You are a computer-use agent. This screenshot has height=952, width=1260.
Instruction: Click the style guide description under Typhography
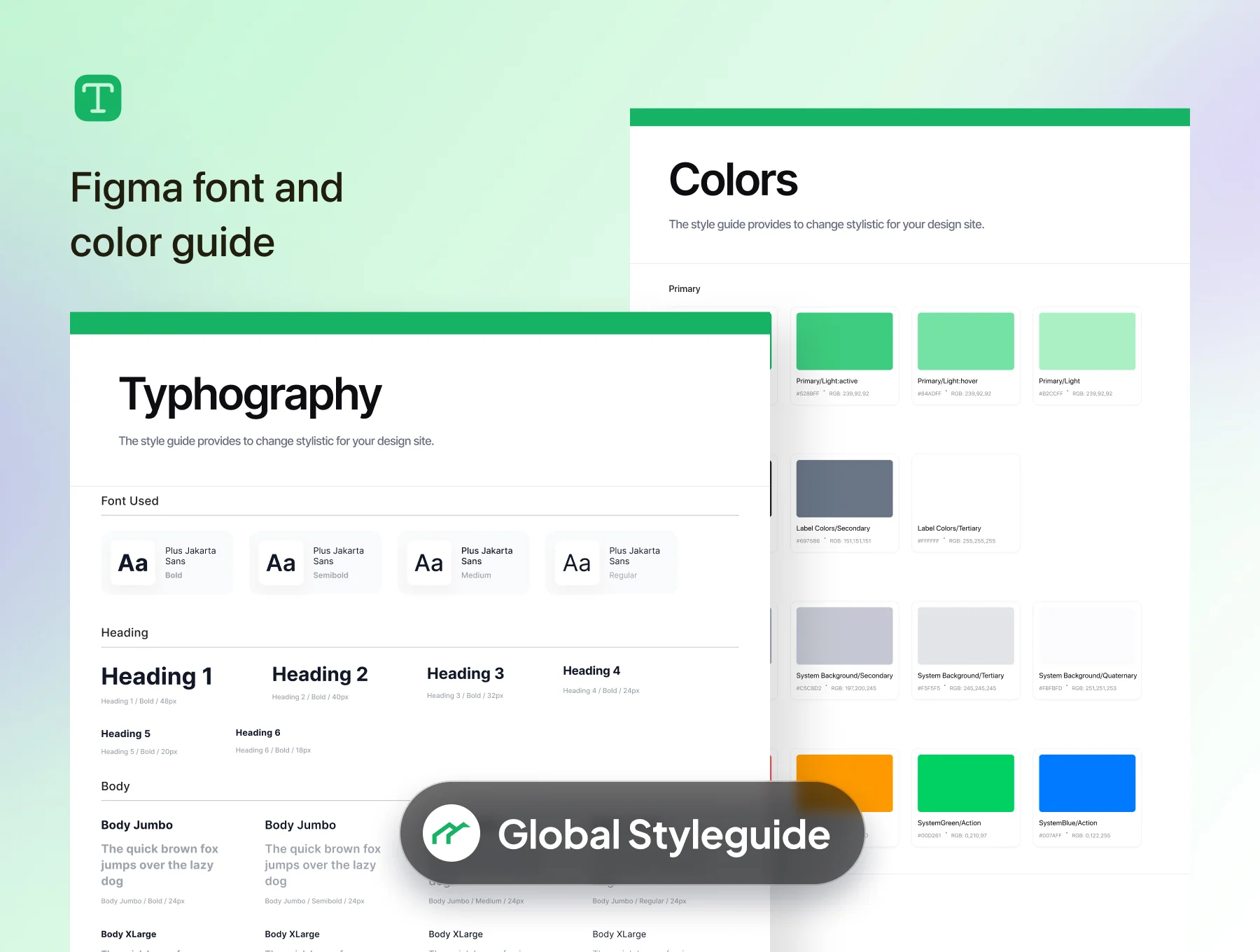point(276,441)
